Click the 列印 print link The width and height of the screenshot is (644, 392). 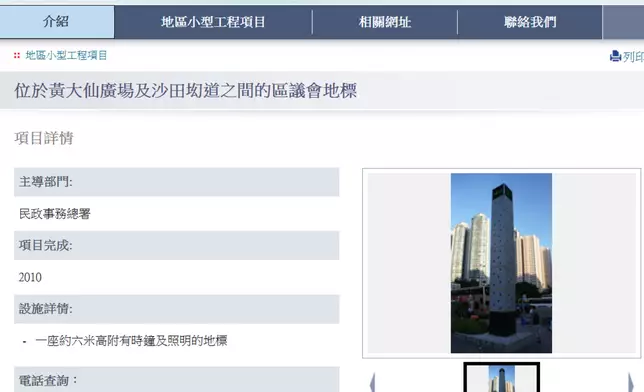[633, 56]
